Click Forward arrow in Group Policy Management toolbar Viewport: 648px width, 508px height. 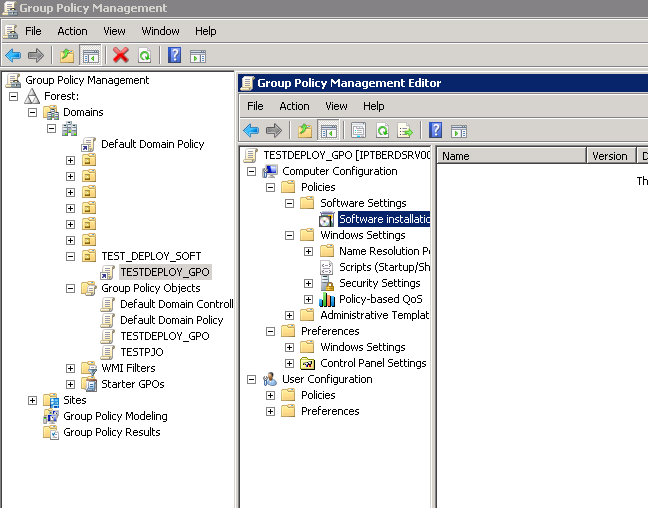click(x=36, y=55)
